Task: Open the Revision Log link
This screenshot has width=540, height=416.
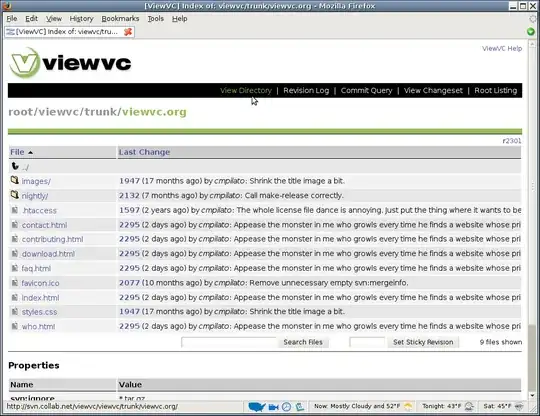Action: coord(306,90)
